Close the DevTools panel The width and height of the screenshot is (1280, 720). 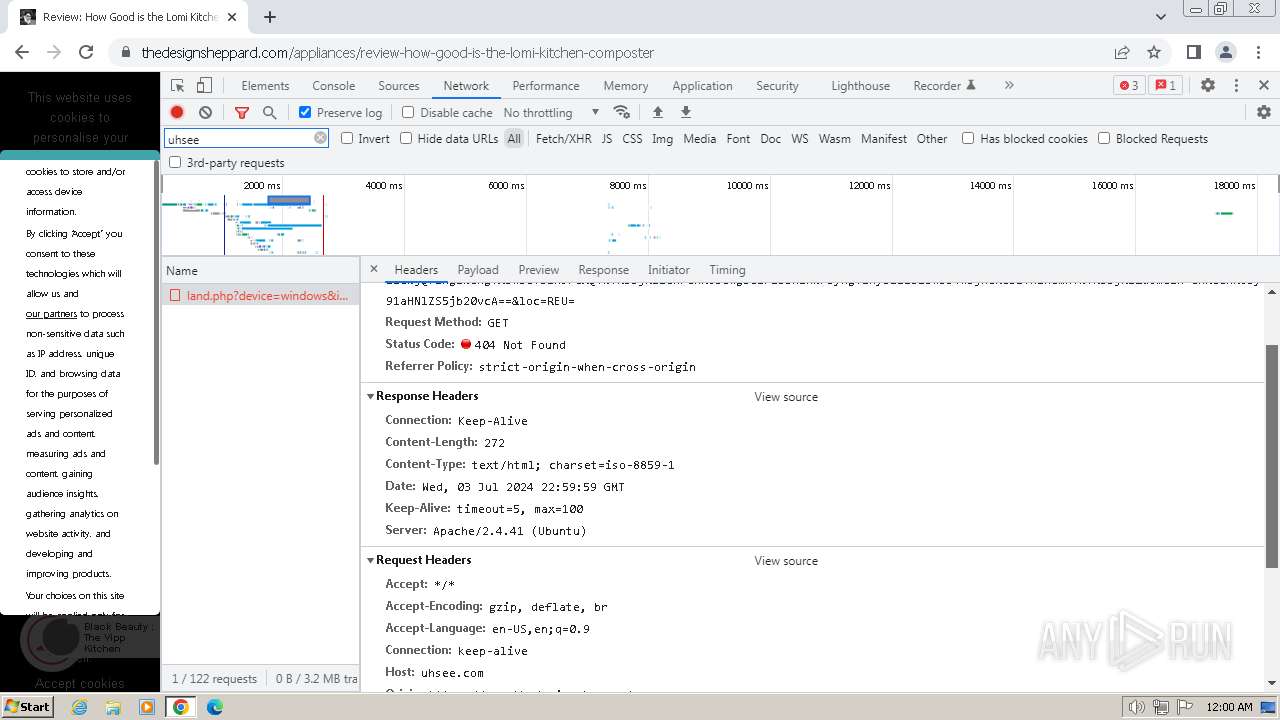coord(1264,86)
